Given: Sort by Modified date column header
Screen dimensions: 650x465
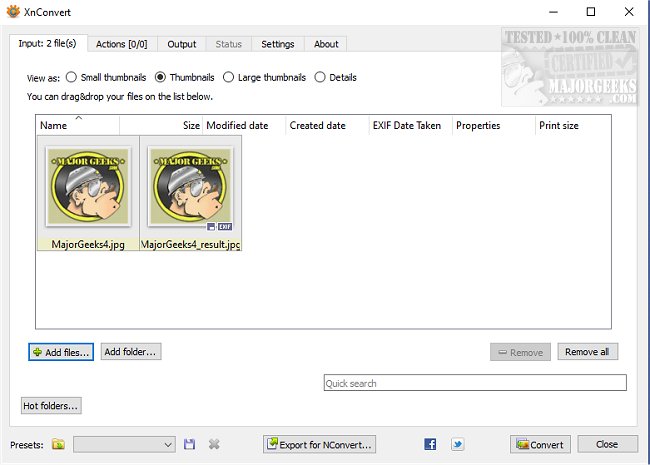Looking at the screenshot, I should (x=244, y=125).
